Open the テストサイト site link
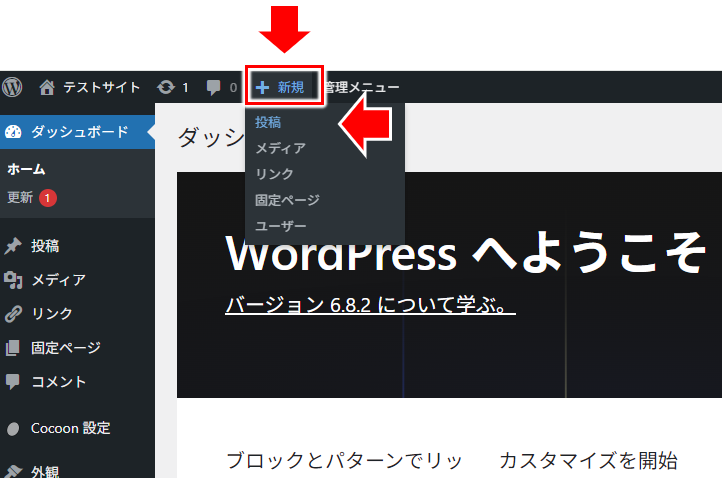 point(101,87)
